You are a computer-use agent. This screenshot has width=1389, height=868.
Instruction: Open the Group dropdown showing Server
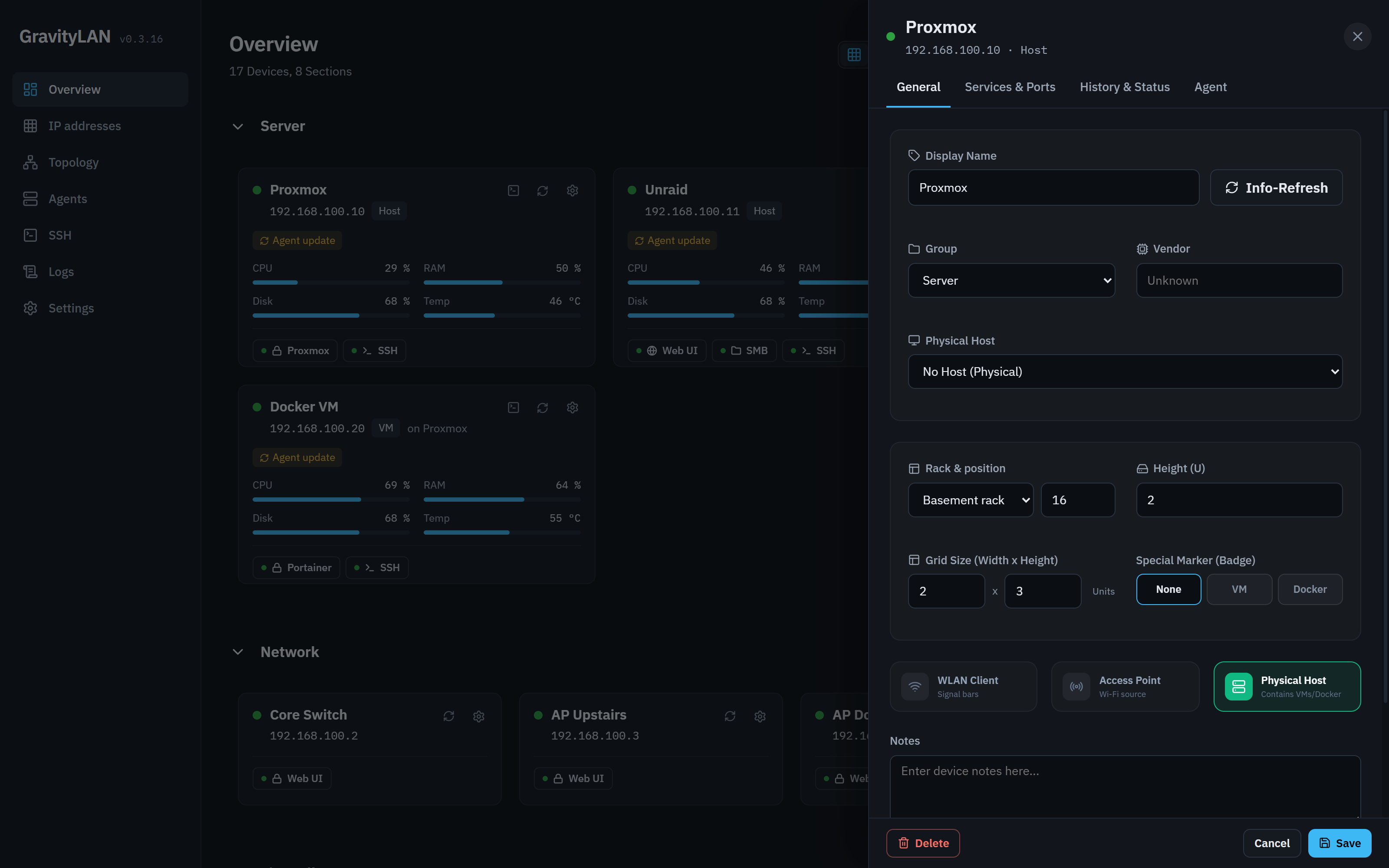pyautogui.click(x=1011, y=281)
